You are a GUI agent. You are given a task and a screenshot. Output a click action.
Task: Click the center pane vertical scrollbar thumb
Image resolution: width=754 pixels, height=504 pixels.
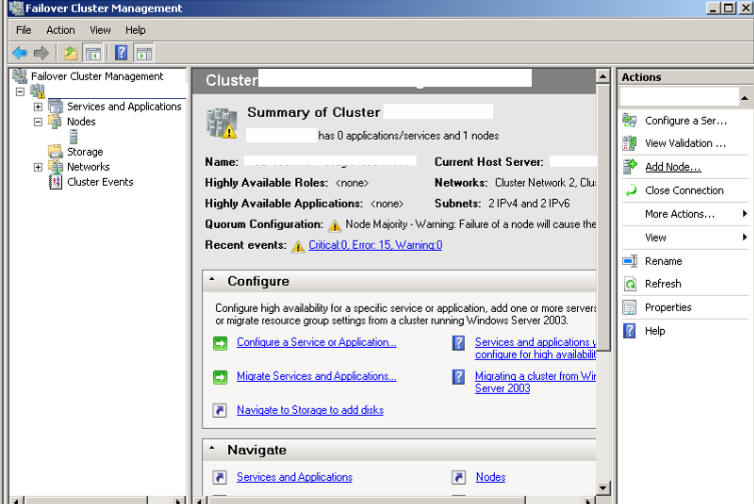pos(603,217)
